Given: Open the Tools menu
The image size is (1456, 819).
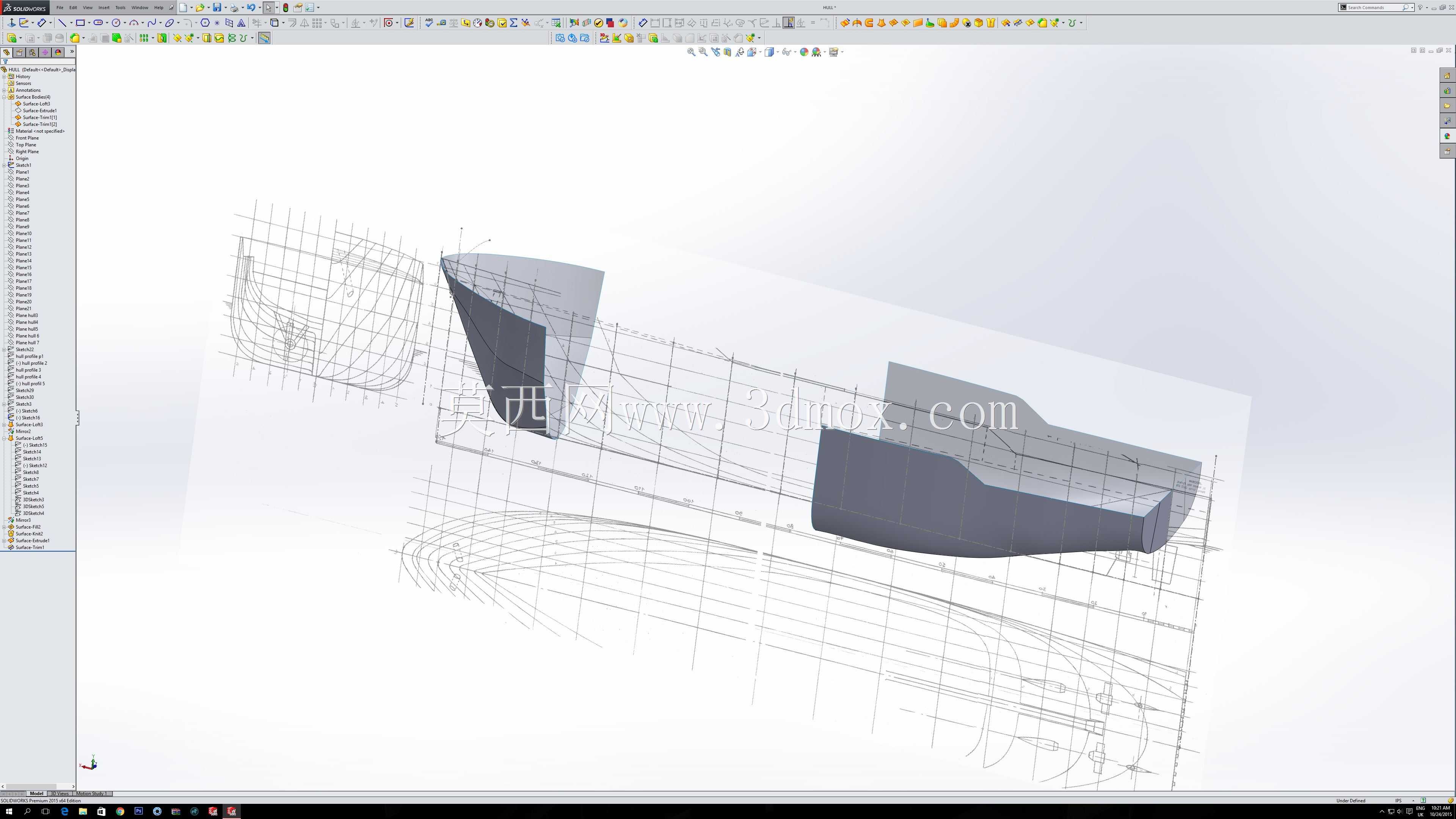Looking at the screenshot, I should [x=121, y=7].
